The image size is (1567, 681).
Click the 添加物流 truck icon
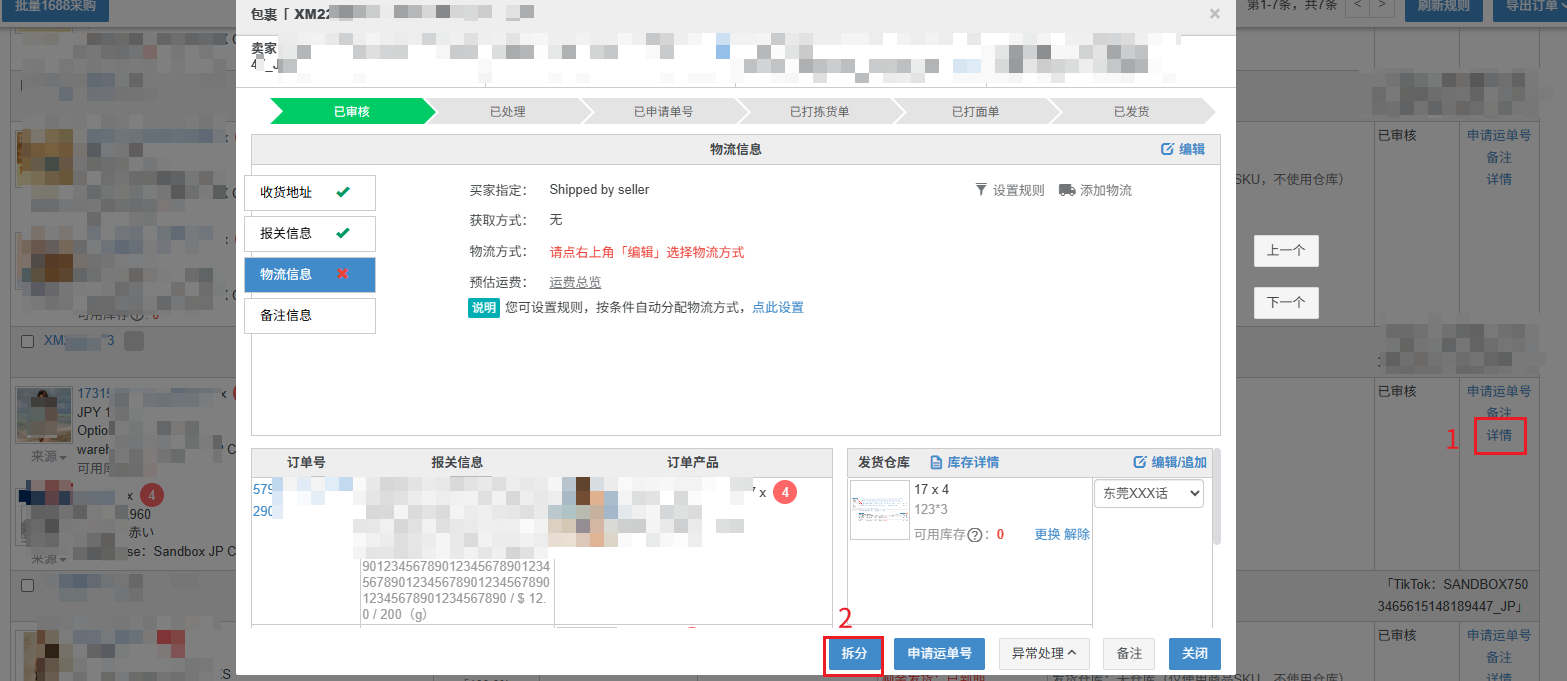[x=1067, y=190]
